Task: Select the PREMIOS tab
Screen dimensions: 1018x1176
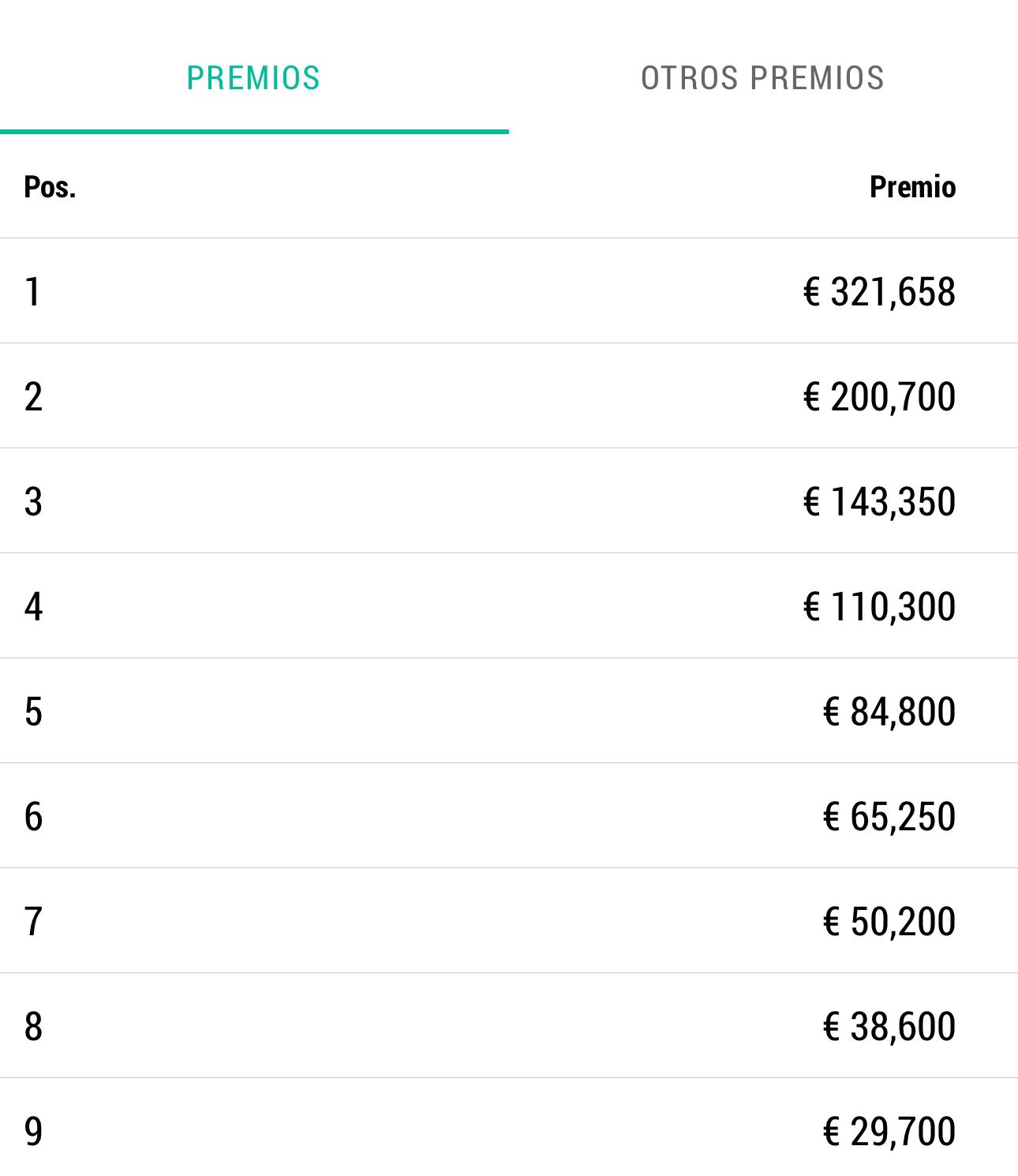Action: click(x=253, y=78)
